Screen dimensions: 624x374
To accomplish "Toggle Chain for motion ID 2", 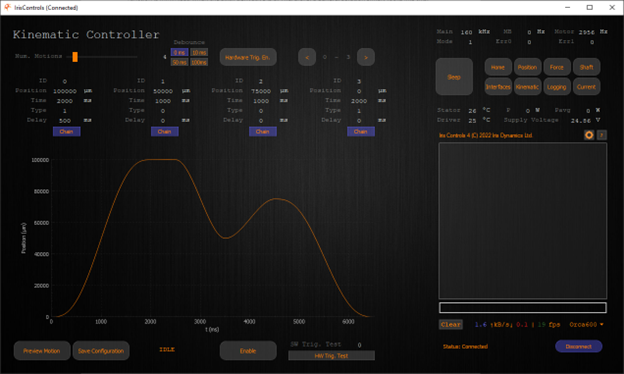I will pyautogui.click(x=263, y=132).
